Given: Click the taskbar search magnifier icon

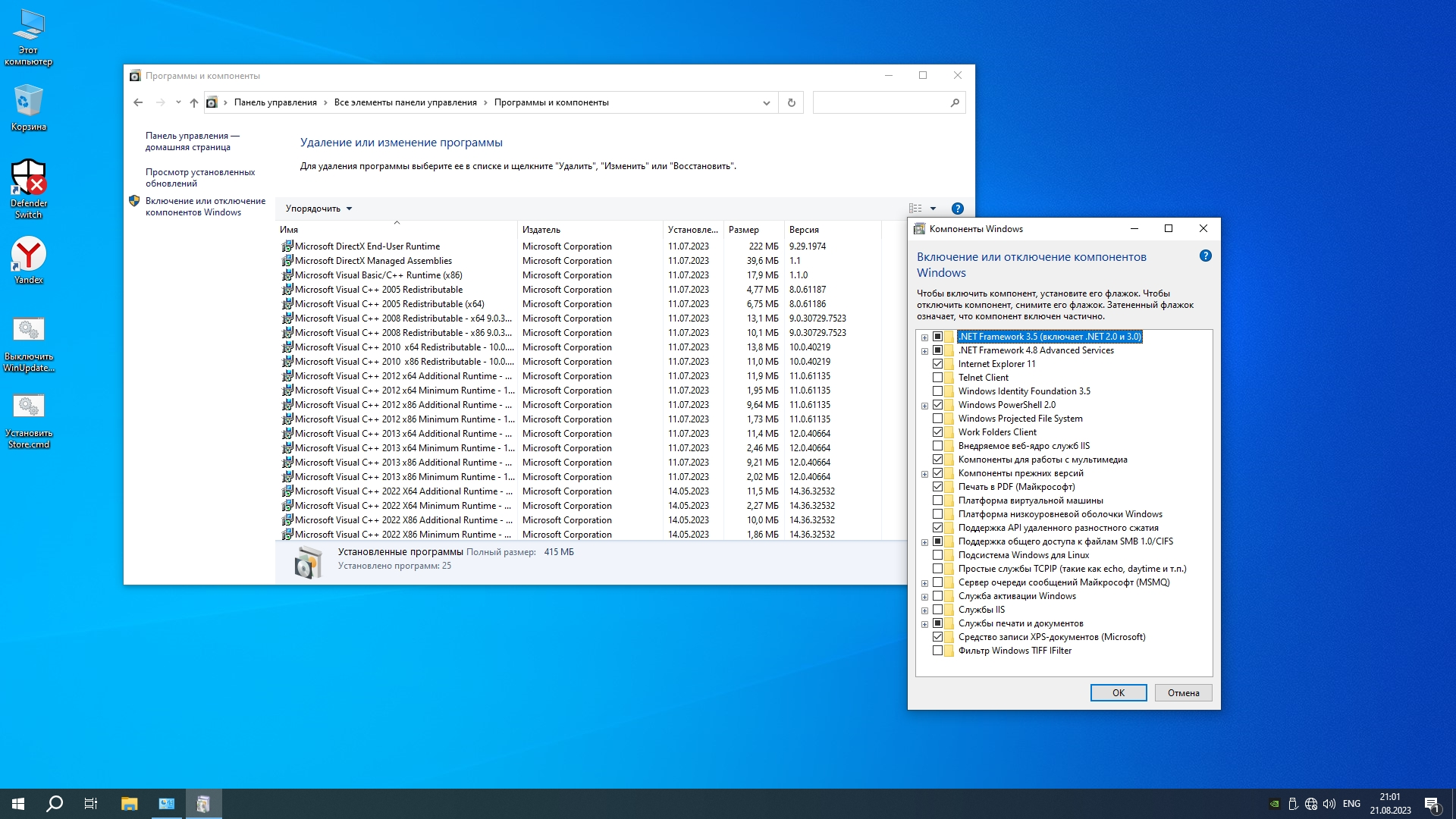Looking at the screenshot, I should (55, 804).
